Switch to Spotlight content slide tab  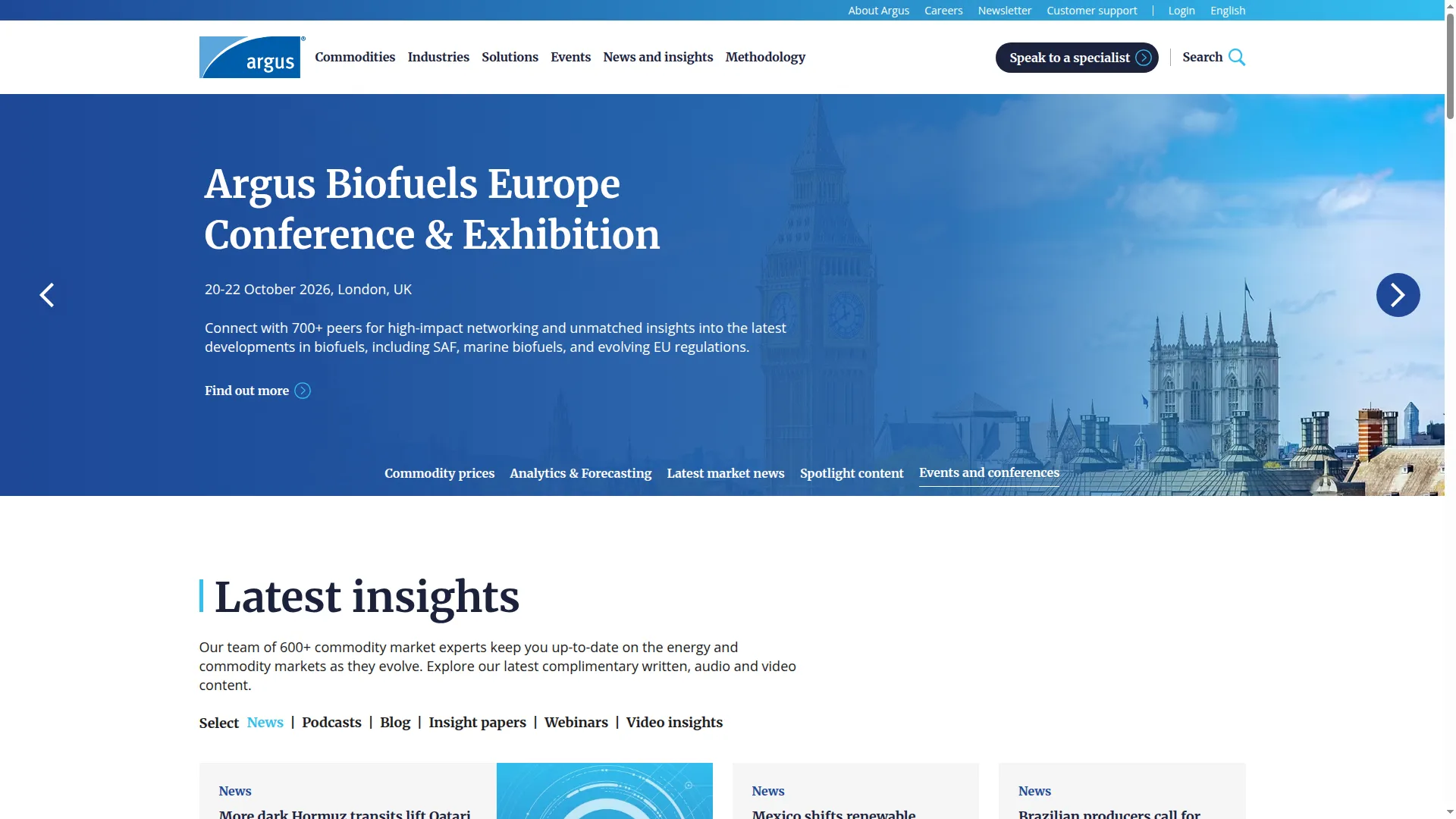point(852,473)
